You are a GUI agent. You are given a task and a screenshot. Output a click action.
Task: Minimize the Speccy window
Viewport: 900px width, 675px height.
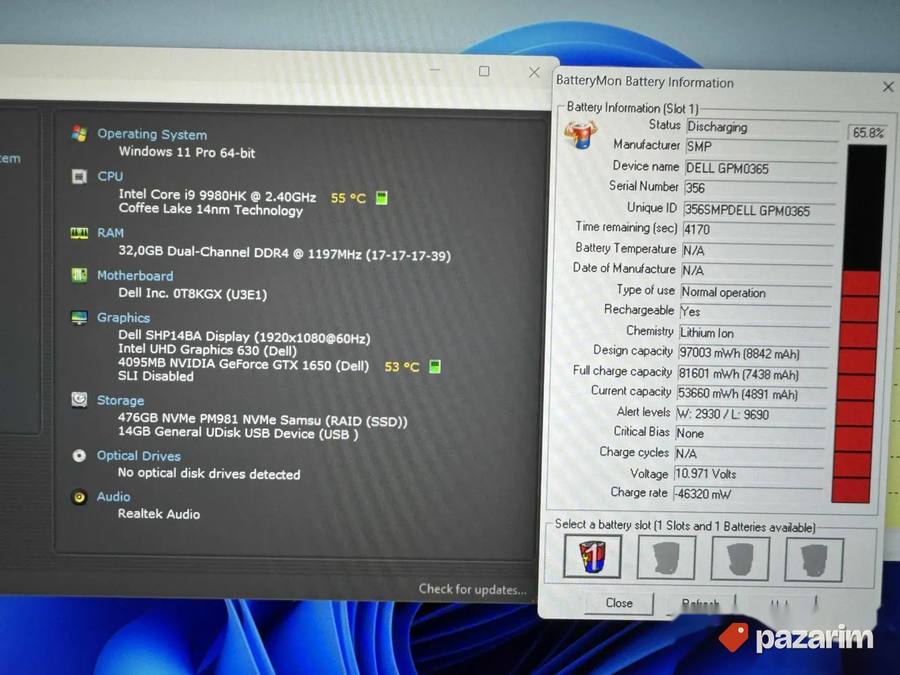pos(435,70)
